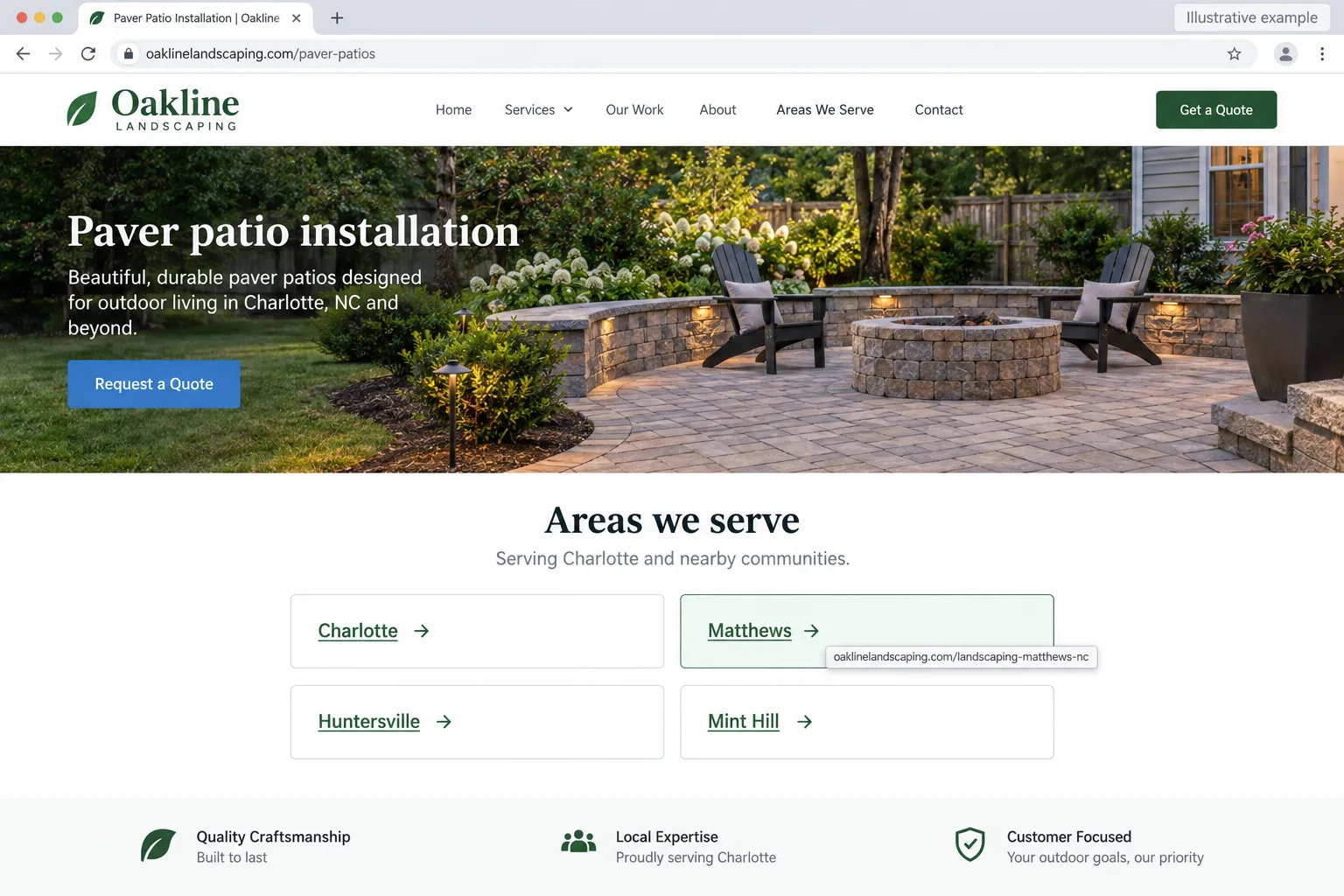This screenshot has height=896, width=1344.
Task: Open the Matthews area link
Action: coord(750,631)
